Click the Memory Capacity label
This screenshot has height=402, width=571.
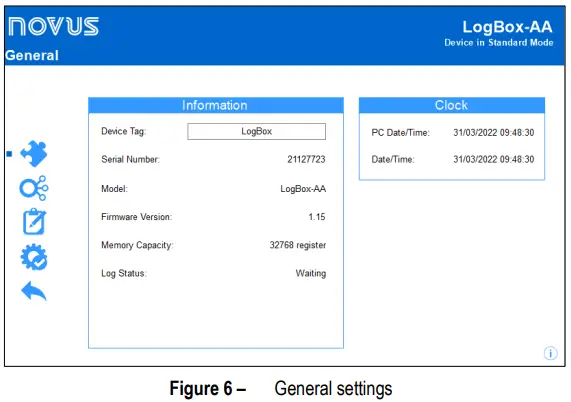click(137, 245)
